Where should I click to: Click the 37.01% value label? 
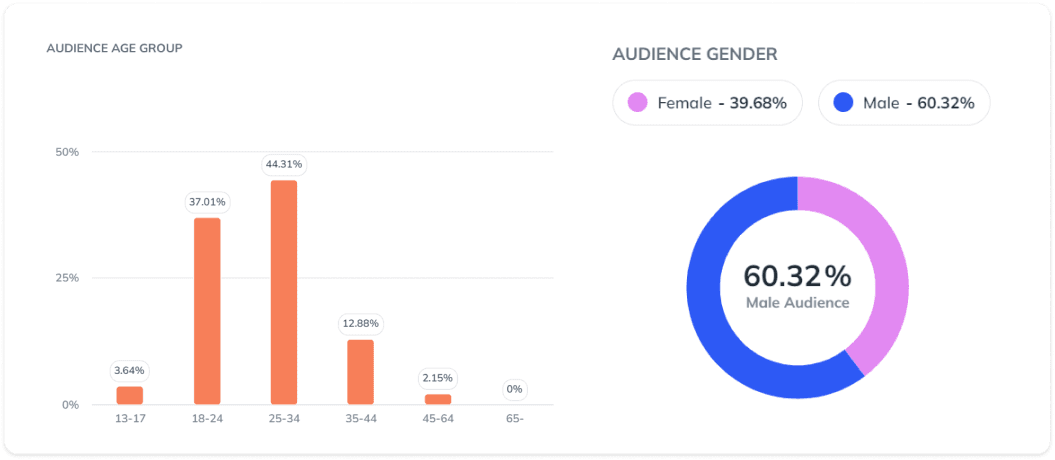(x=207, y=202)
